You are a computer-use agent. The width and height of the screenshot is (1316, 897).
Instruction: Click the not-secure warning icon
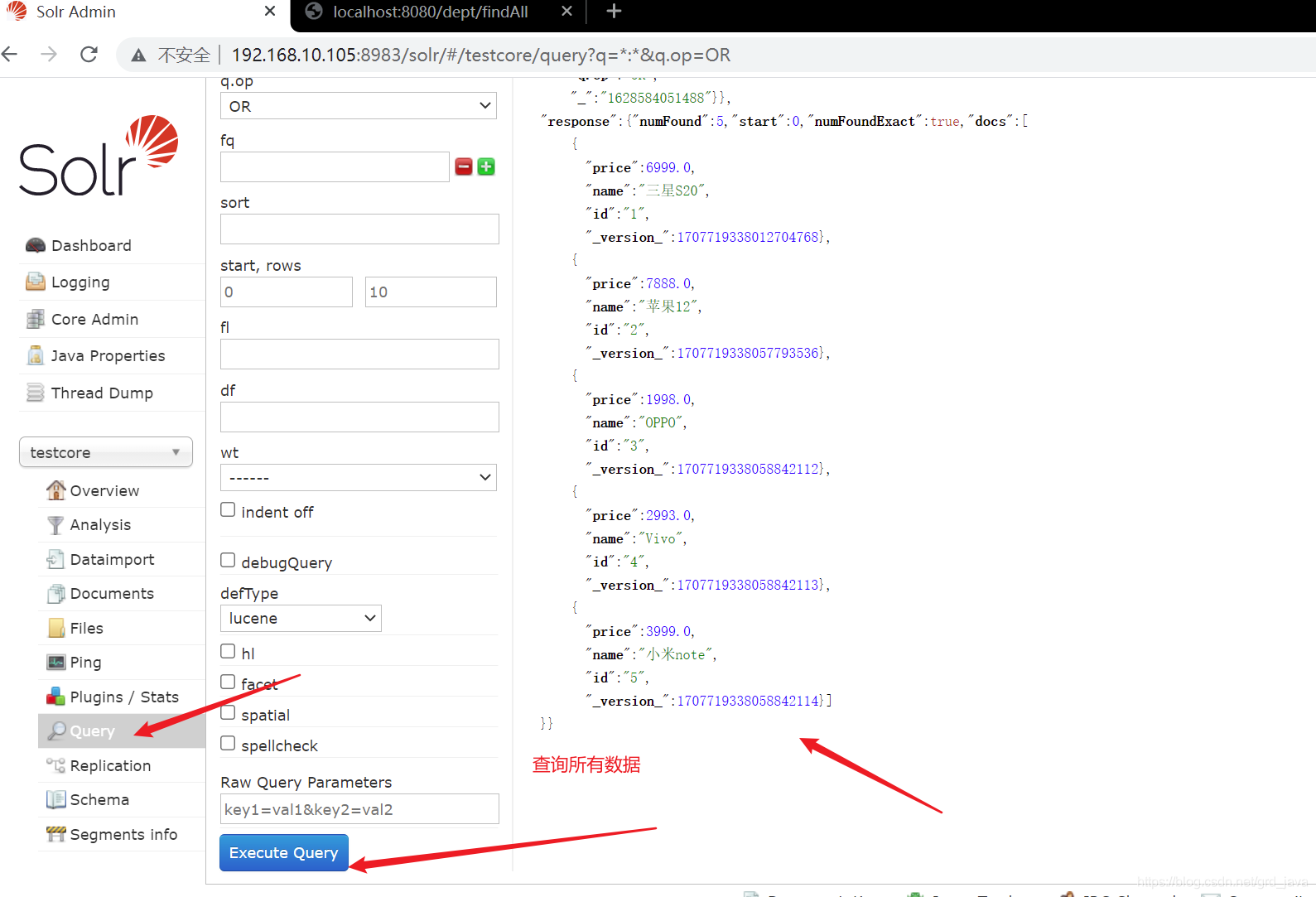[x=138, y=55]
